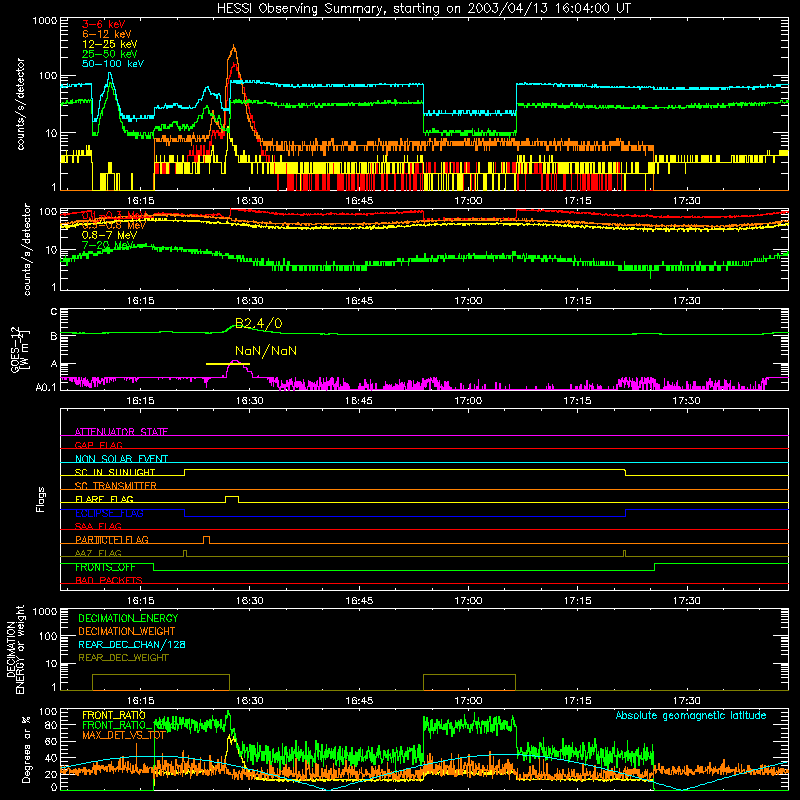Select the yellow FRONT_RATIO legend label

pyautogui.click(x=114, y=716)
